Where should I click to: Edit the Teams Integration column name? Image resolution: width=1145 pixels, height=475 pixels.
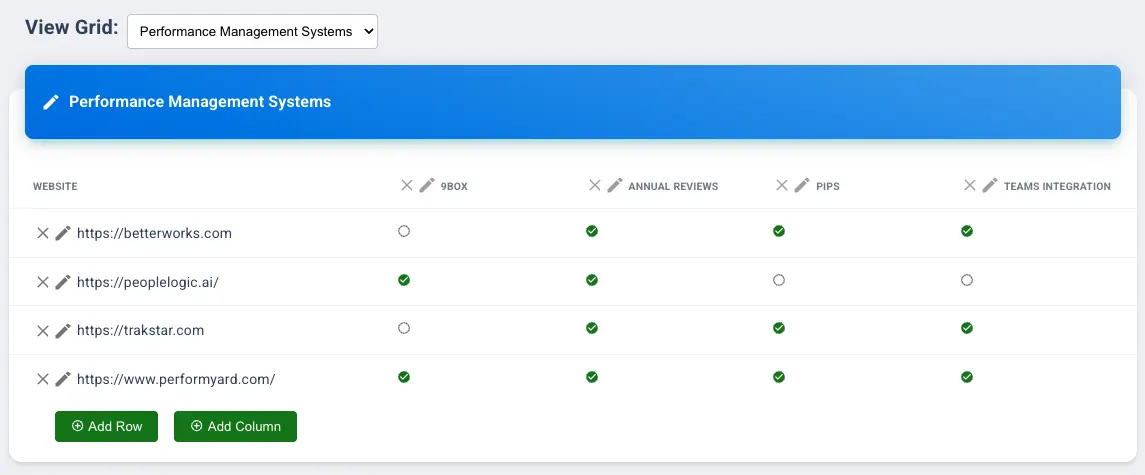pyautogui.click(x=990, y=186)
